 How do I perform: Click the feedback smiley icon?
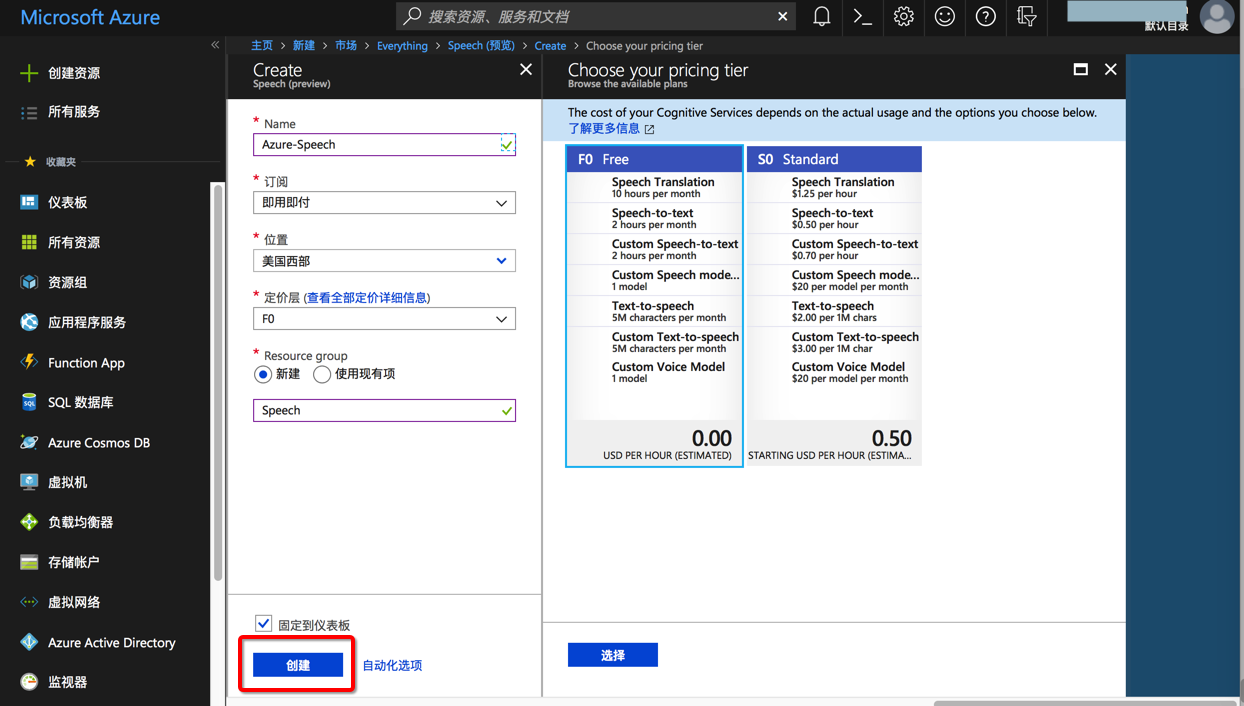tap(945, 17)
